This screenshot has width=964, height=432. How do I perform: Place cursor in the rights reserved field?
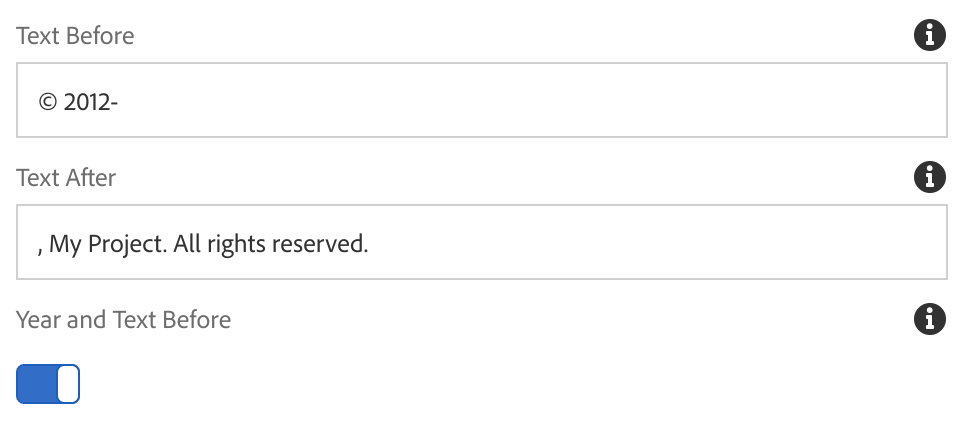coord(481,242)
